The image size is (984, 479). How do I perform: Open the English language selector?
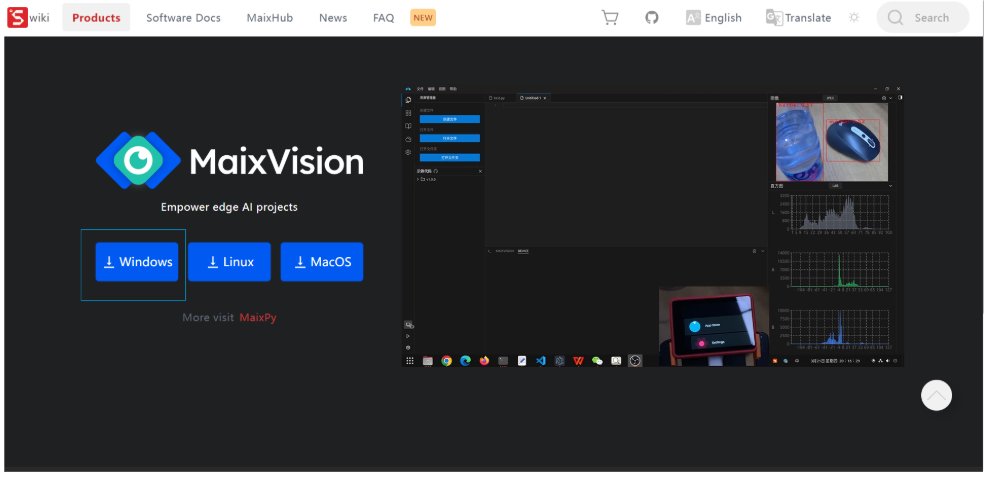coord(714,18)
